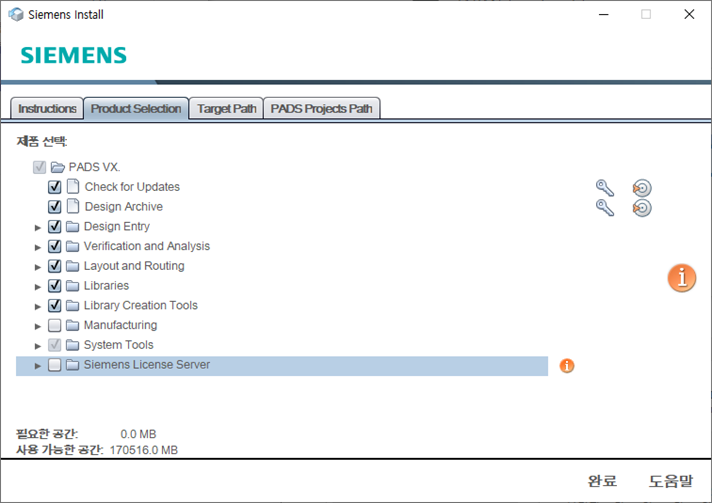Click the Siemens License Server folder icon

[72, 365]
